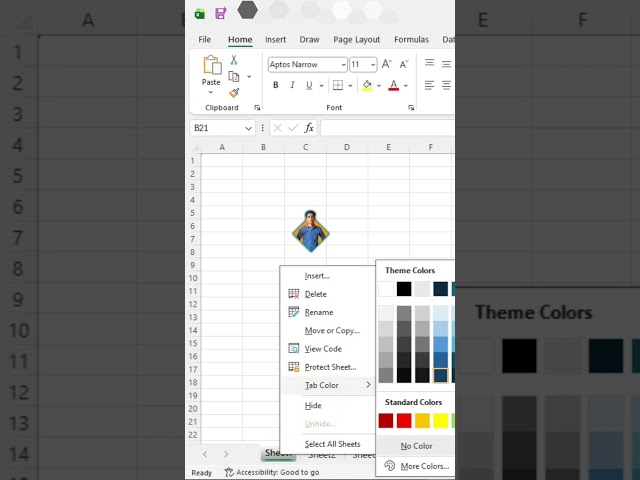Image resolution: width=640 pixels, height=480 pixels.
Task: Click the No Color button
Action: point(416,446)
